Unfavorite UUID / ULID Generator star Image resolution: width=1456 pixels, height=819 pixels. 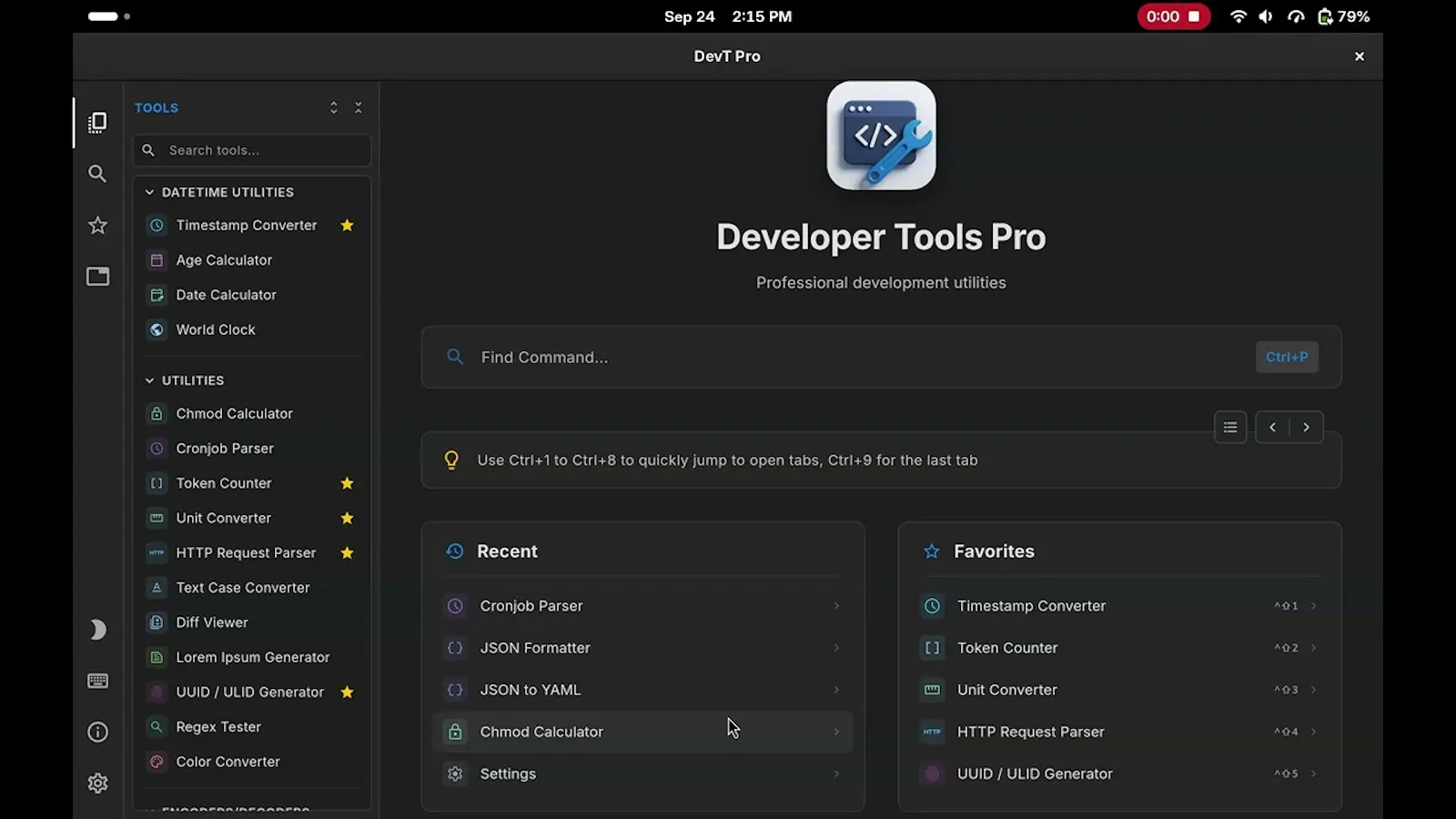347,692
